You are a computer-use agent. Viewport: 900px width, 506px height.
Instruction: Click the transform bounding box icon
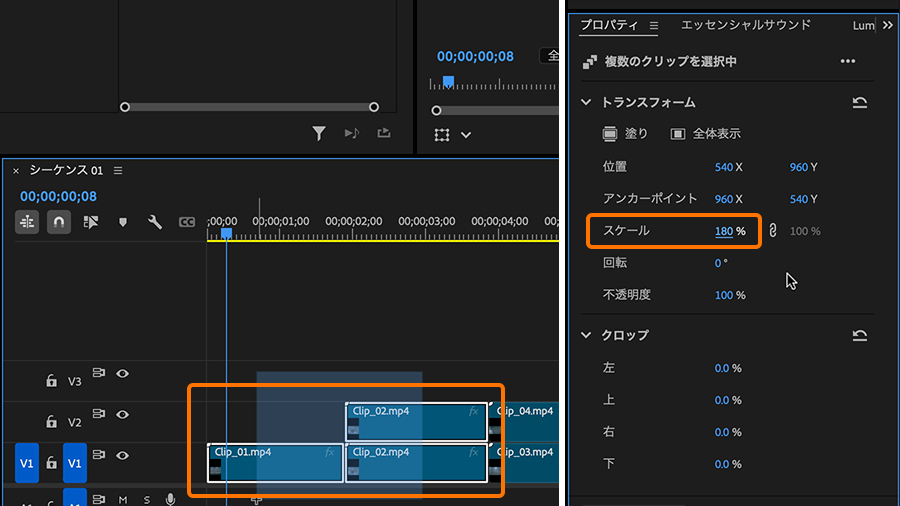[442, 135]
